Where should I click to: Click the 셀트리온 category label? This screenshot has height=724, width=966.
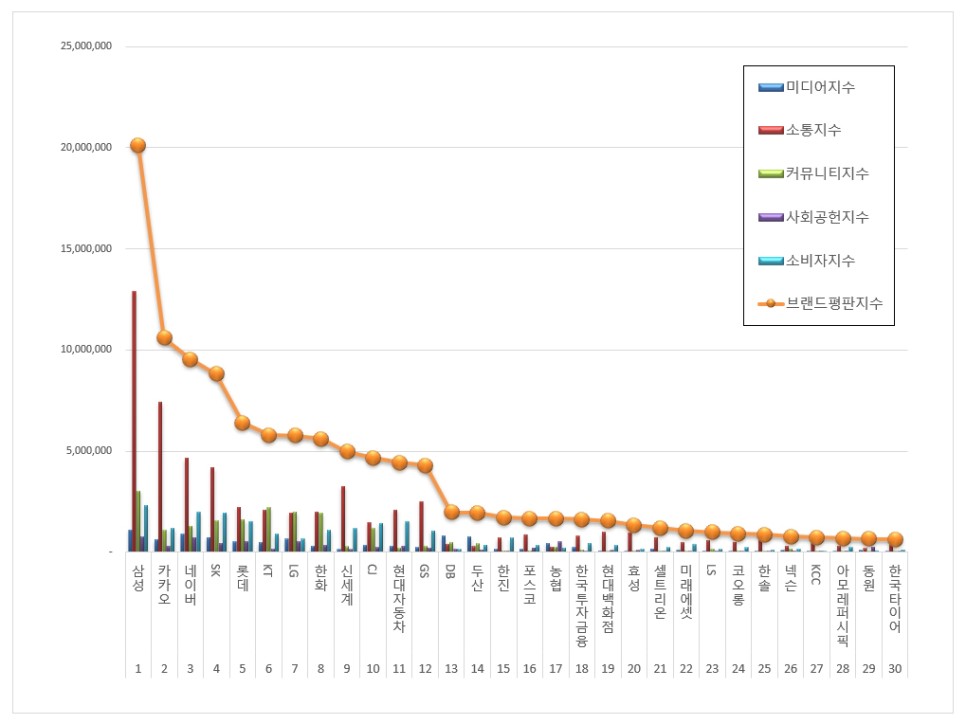tap(660, 592)
